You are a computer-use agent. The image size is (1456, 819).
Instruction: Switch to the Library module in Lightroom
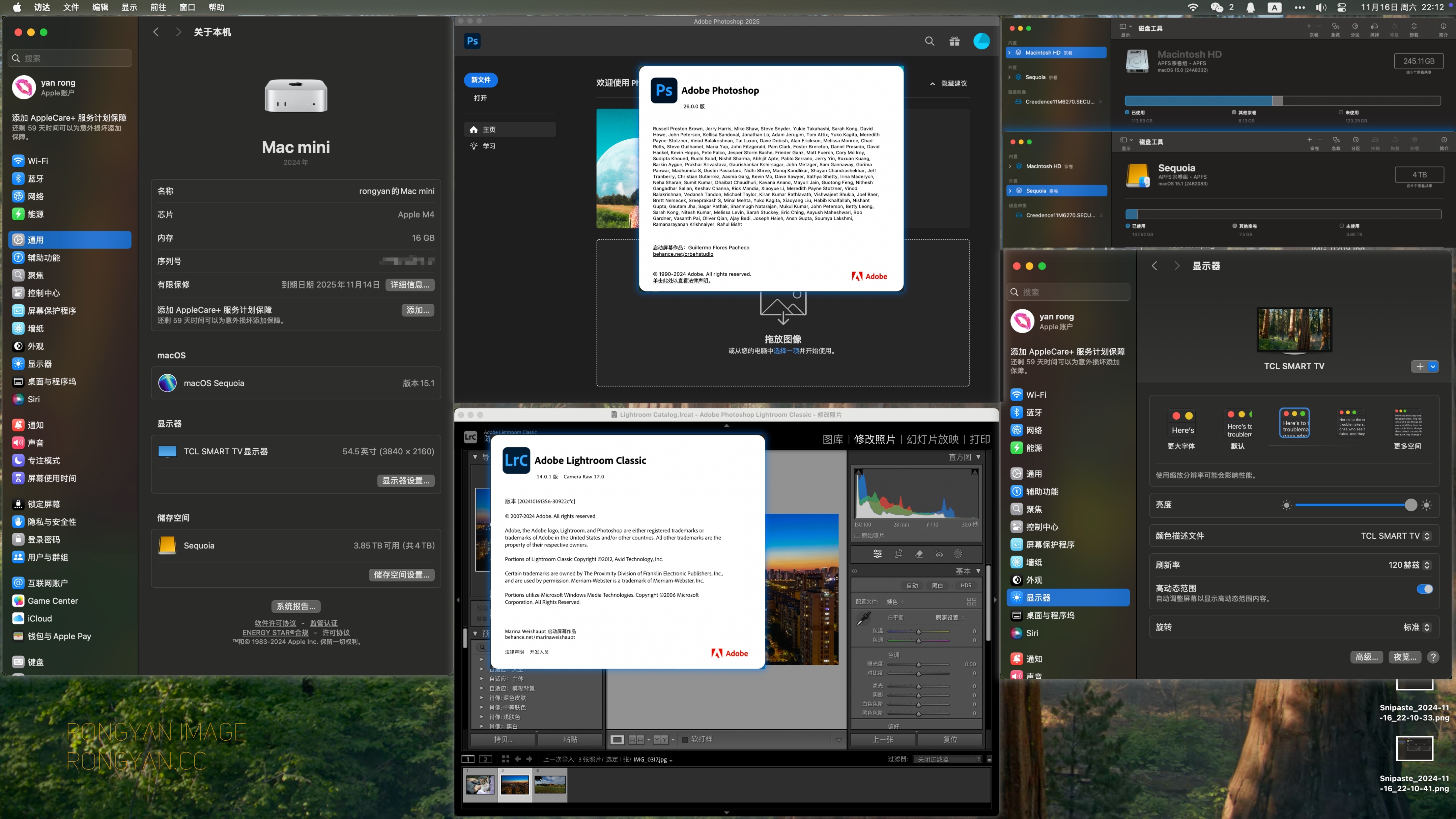tap(833, 439)
